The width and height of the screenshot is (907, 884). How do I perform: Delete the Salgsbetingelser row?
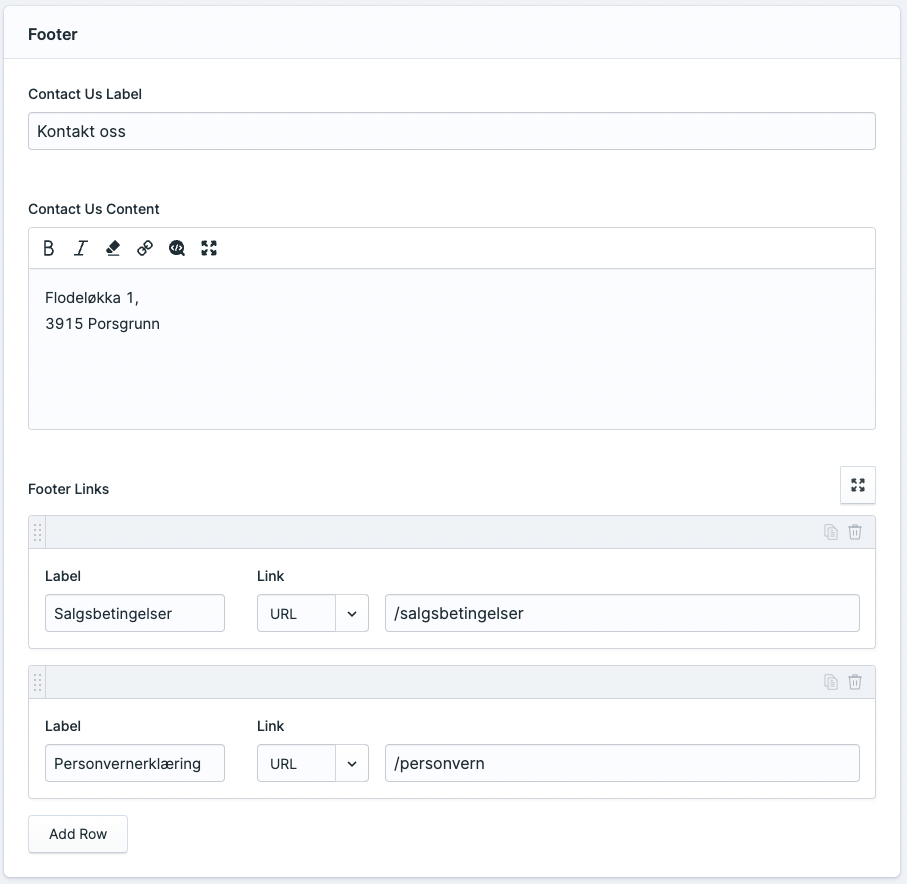click(855, 532)
